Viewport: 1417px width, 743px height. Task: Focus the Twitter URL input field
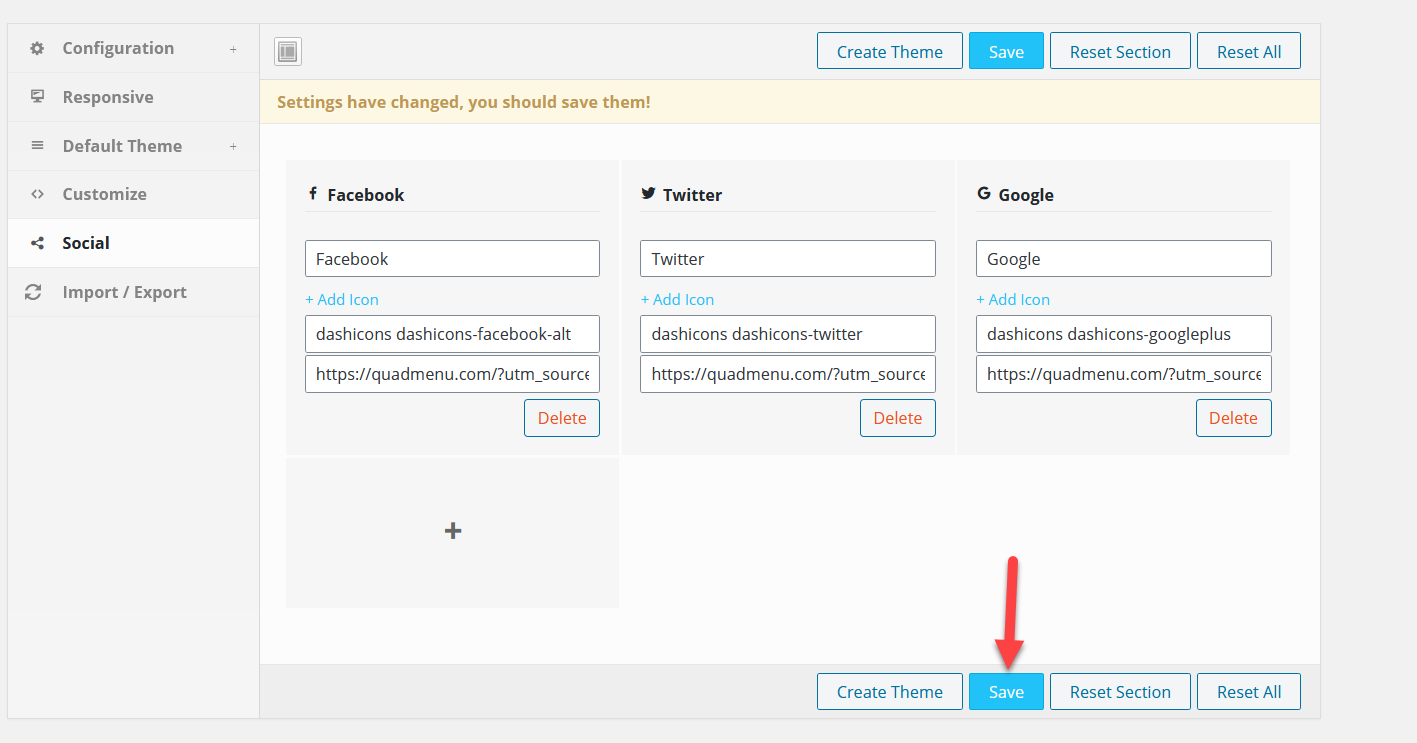788,374
